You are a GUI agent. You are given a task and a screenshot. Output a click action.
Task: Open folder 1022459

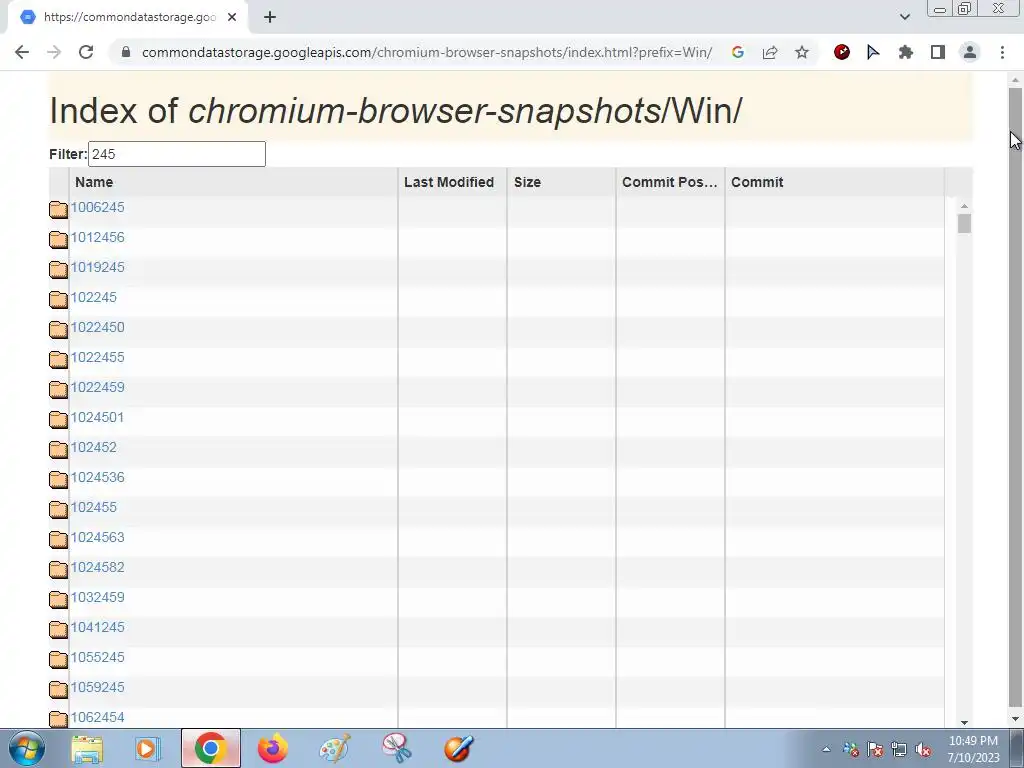tap(97, 388)
